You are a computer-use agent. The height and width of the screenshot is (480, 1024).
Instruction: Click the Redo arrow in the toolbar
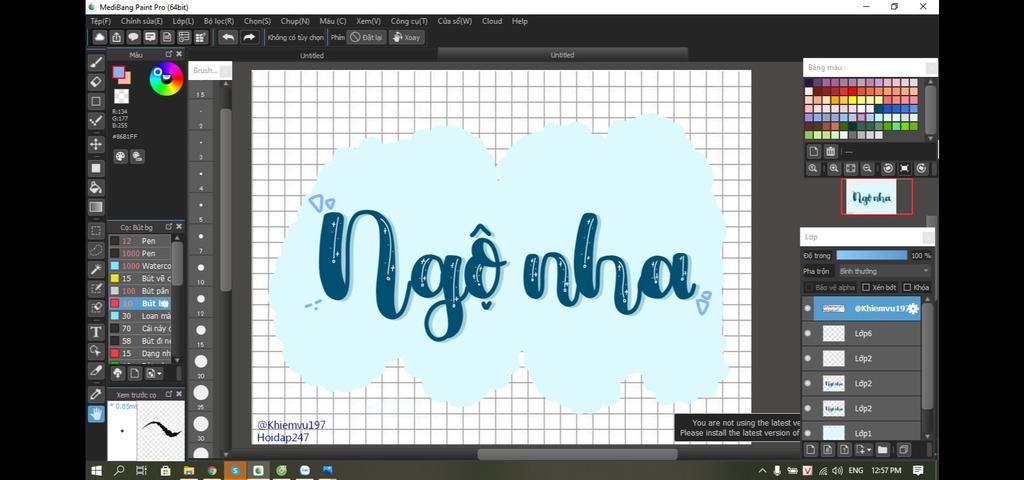(249, 37)
